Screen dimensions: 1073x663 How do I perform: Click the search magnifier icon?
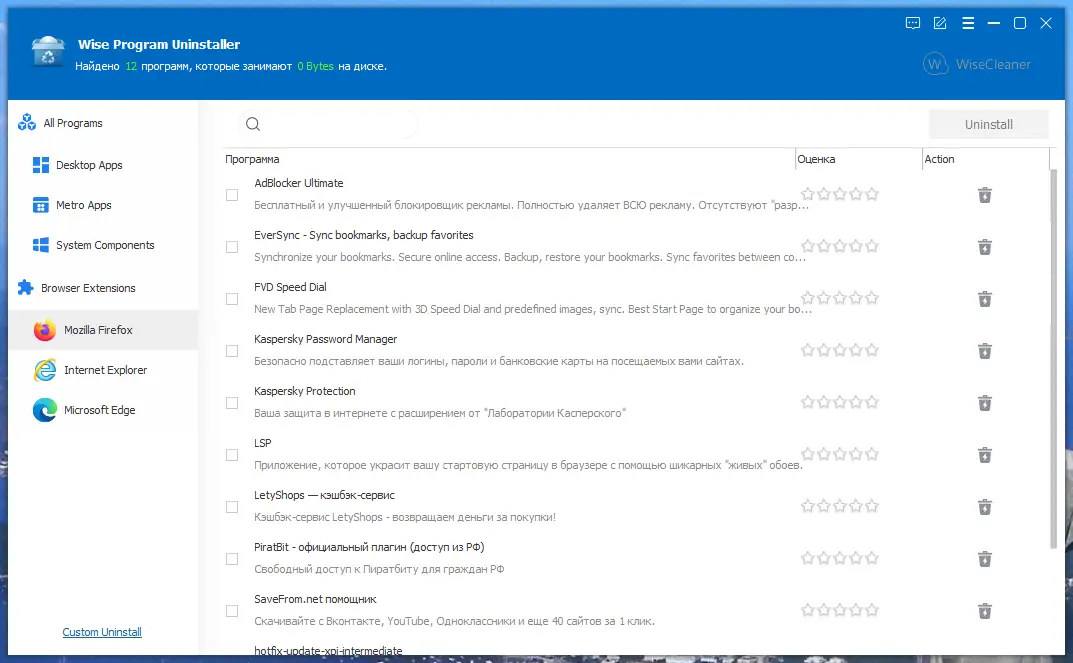[x=253, y=124]
